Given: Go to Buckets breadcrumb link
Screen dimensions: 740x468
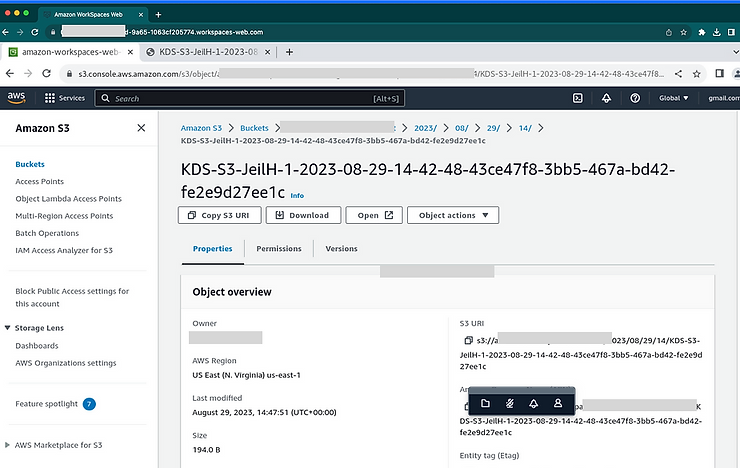Looking at the screenshot, I should [x=254, y=128].
